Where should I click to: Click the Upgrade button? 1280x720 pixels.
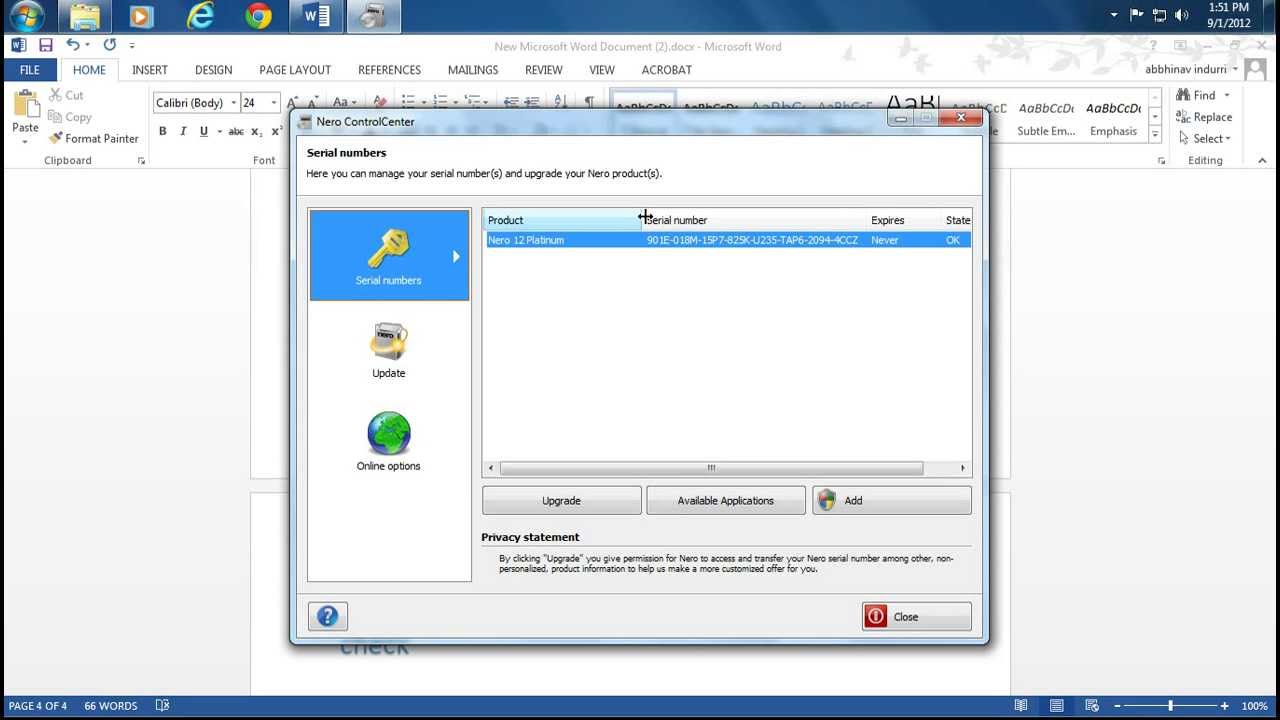pyautogui.click(x=561, y=500)
